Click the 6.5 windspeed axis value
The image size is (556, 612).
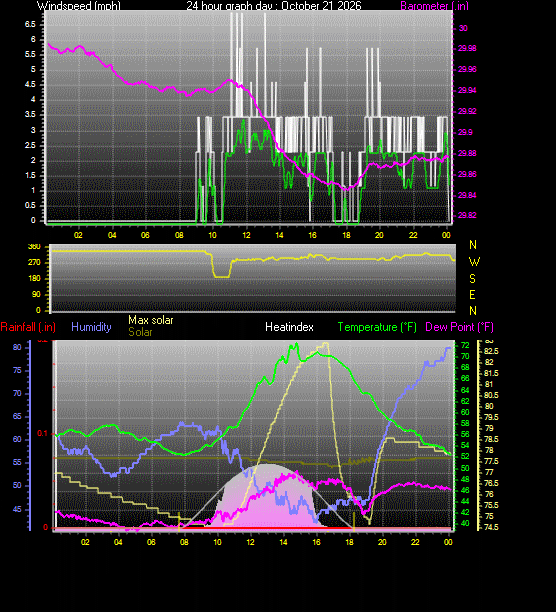(30, 24)
